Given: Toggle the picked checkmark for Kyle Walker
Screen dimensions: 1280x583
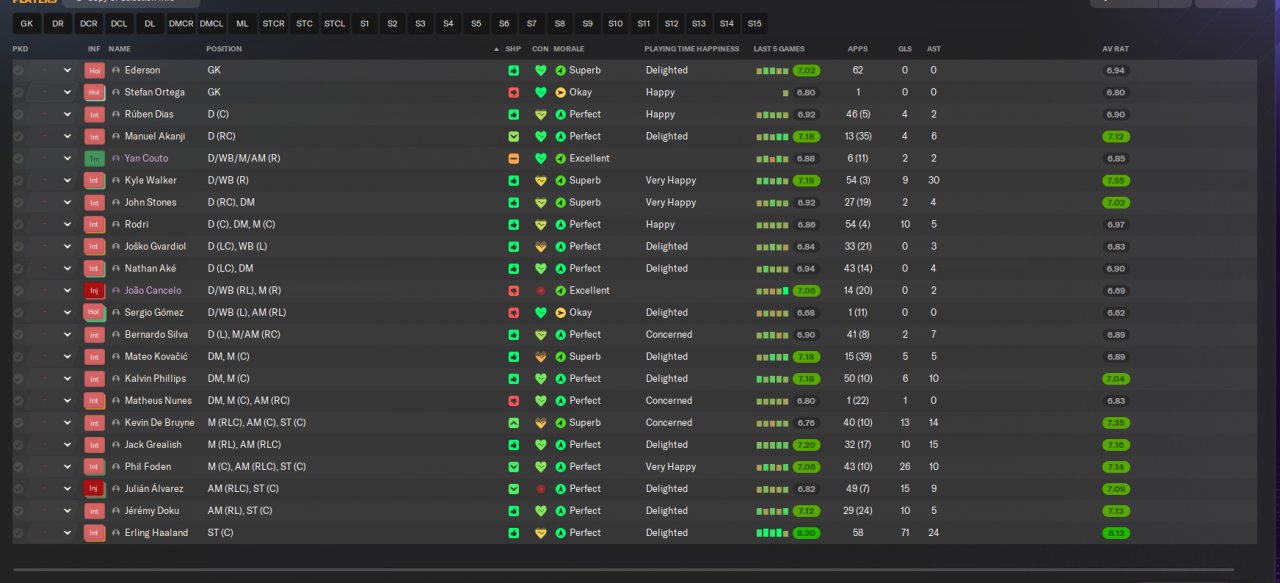Looking at the screenshot, I should (x=18, y=180).
